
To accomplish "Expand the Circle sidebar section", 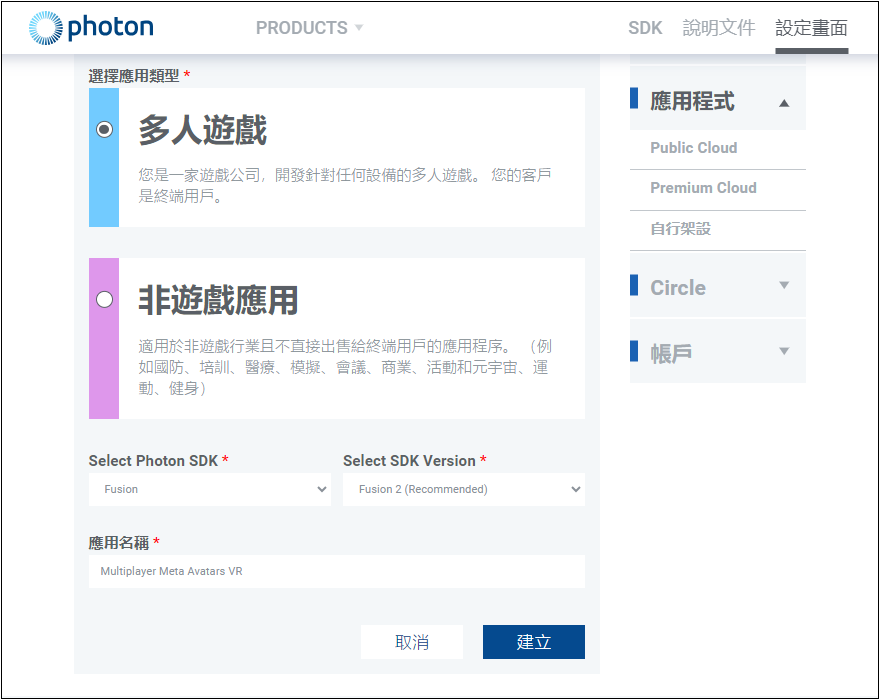I will pyautogui.click(x=718, y=286).
